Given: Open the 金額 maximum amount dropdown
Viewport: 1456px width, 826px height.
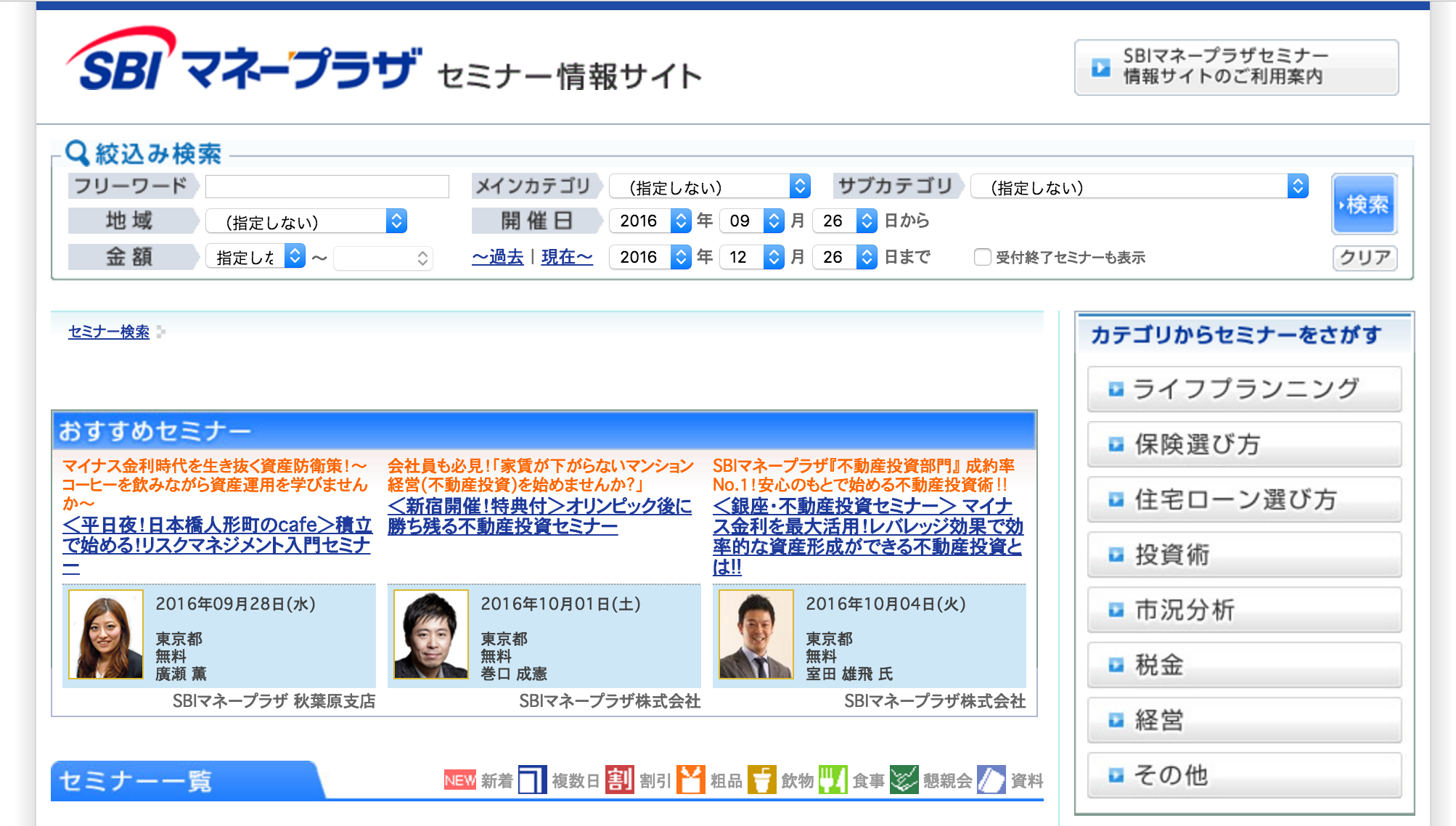Looking at the screenshot, I should 383,258.
